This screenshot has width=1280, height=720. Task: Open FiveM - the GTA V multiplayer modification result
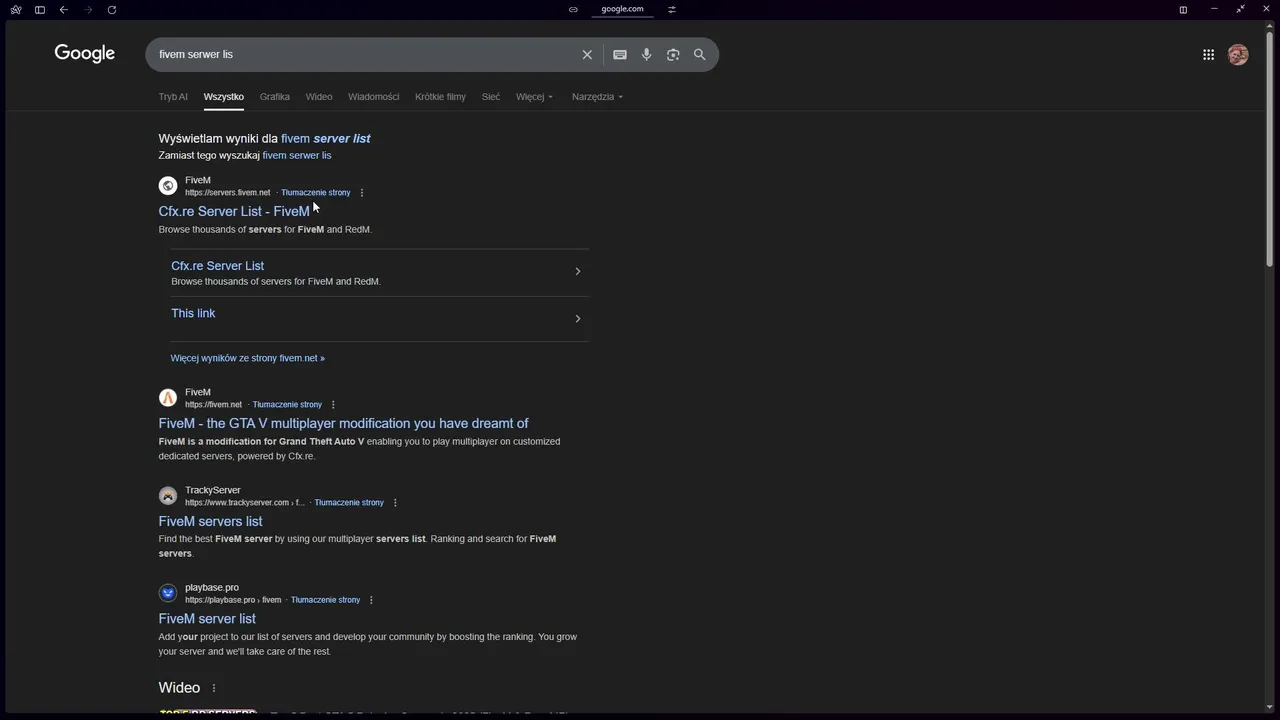343,424
